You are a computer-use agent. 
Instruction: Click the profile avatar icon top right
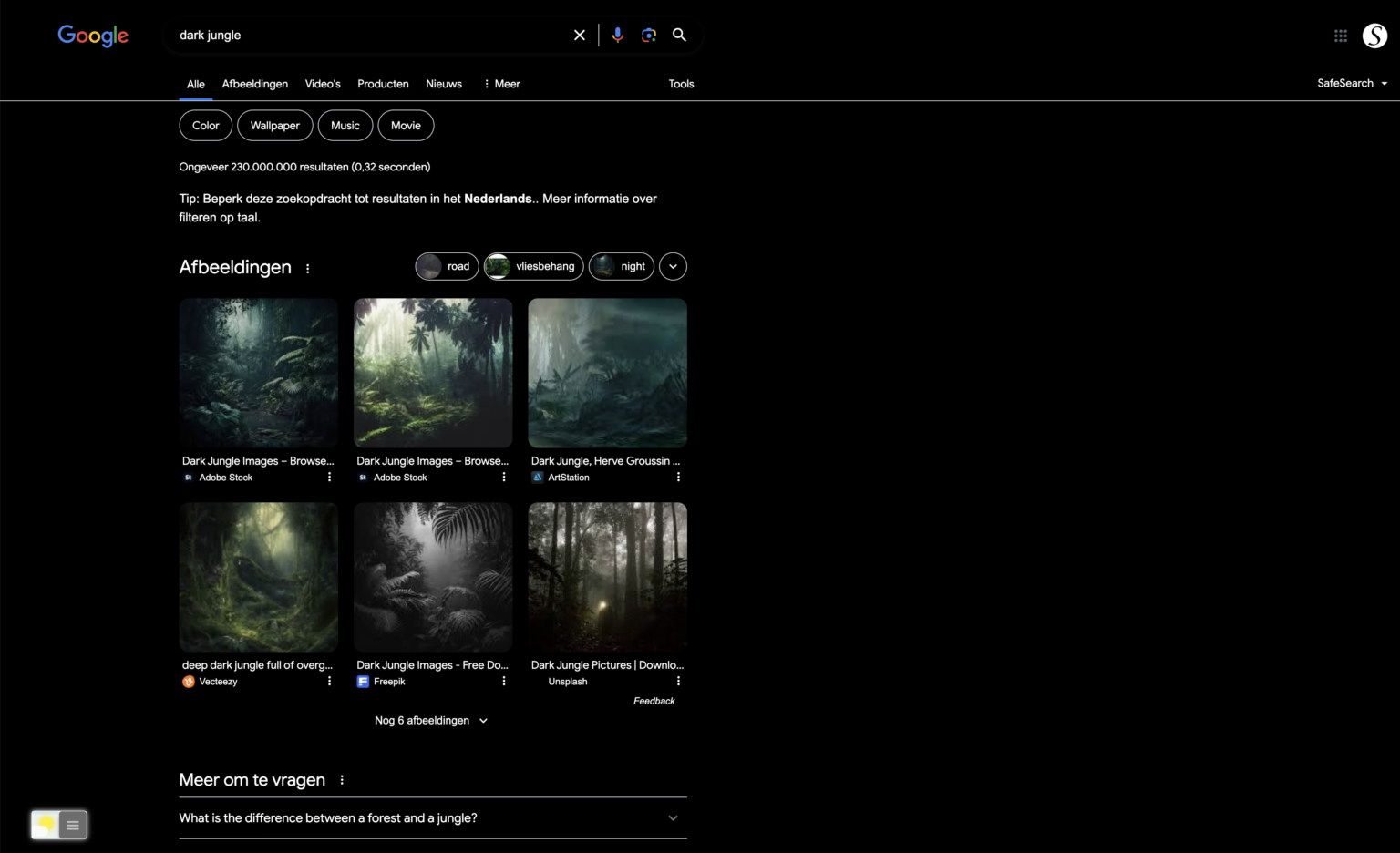click(x=1374, y=36)
